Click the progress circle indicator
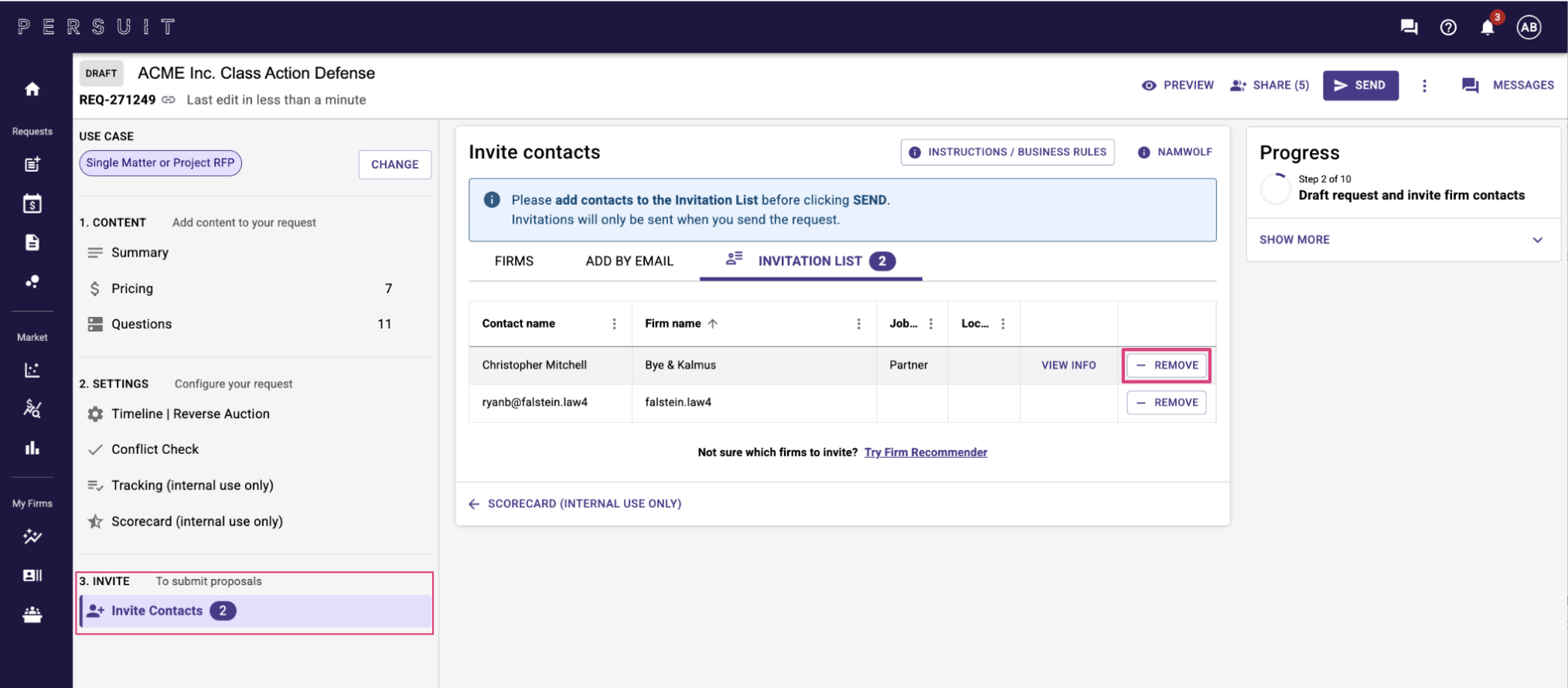1568x688 pixels. 1276,188
